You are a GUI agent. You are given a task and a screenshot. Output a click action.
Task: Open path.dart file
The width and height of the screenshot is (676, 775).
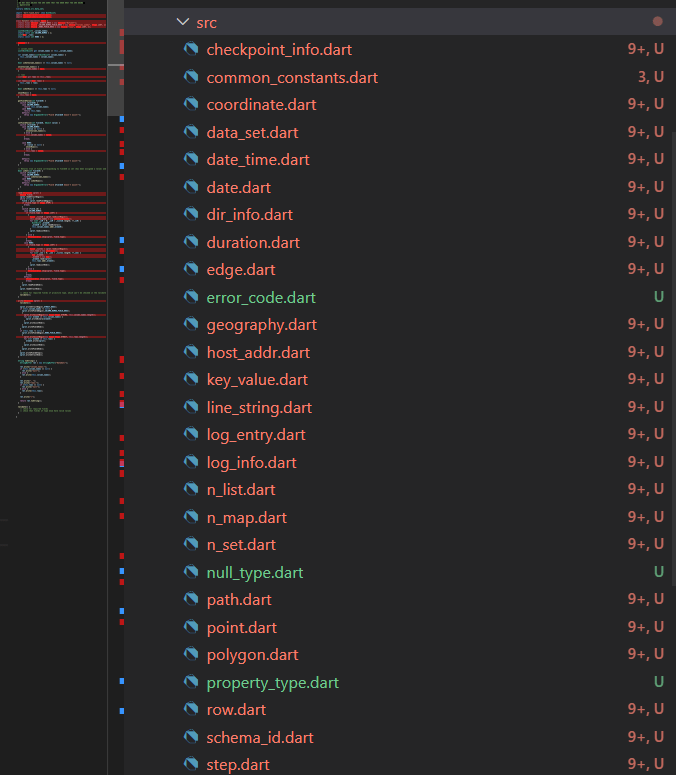[239, 600]
